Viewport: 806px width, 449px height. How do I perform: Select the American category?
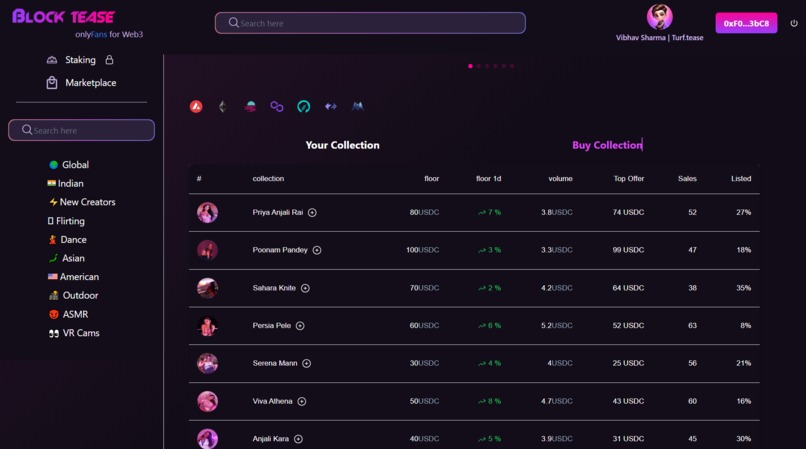click(x=74, y=277)
